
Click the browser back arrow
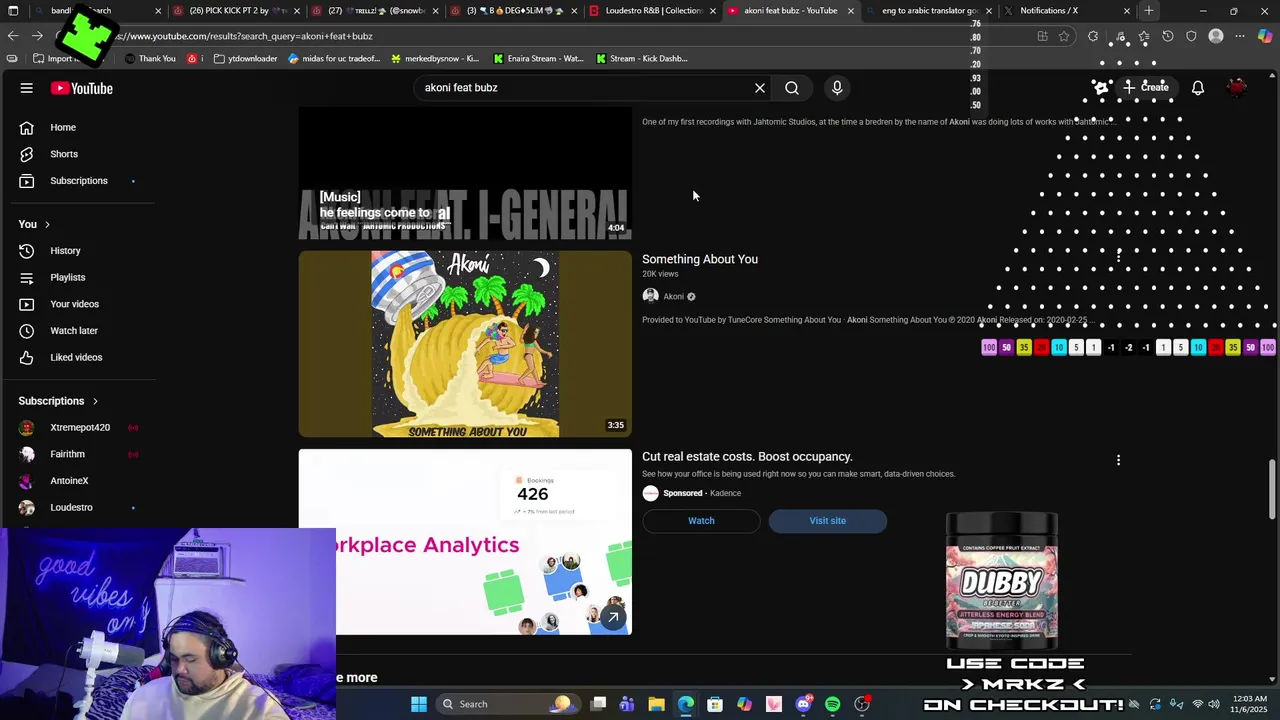(x=13, y=36)
